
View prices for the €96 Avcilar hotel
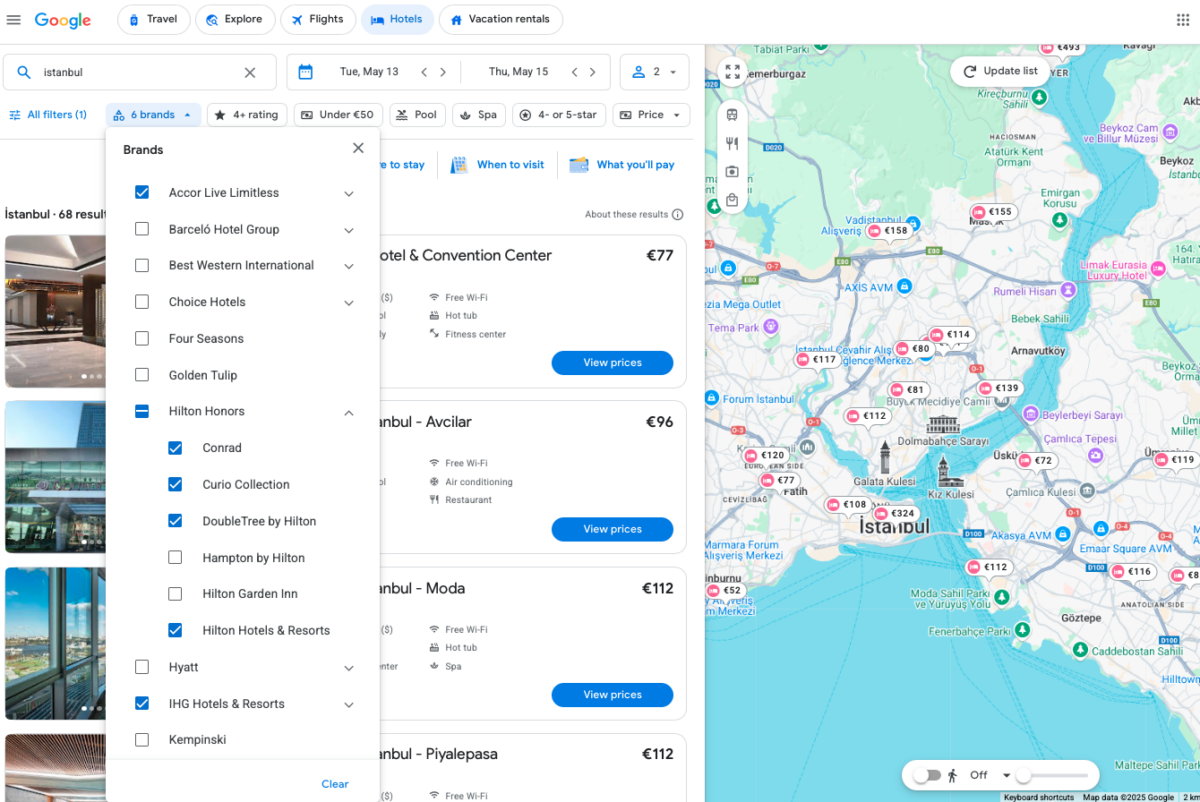pyautogui.click(x=612, y=529)
